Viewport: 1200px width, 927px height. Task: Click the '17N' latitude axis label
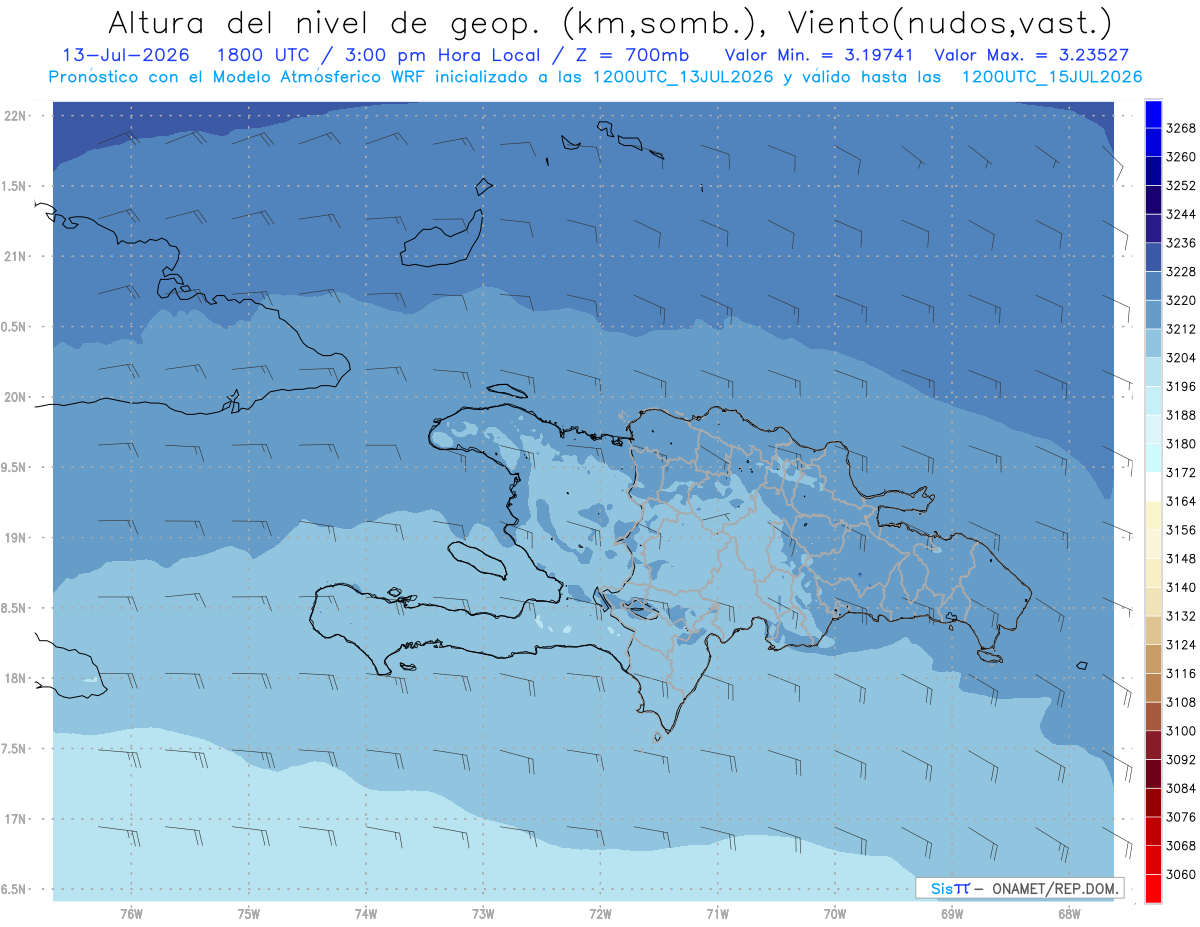point(16,820)
